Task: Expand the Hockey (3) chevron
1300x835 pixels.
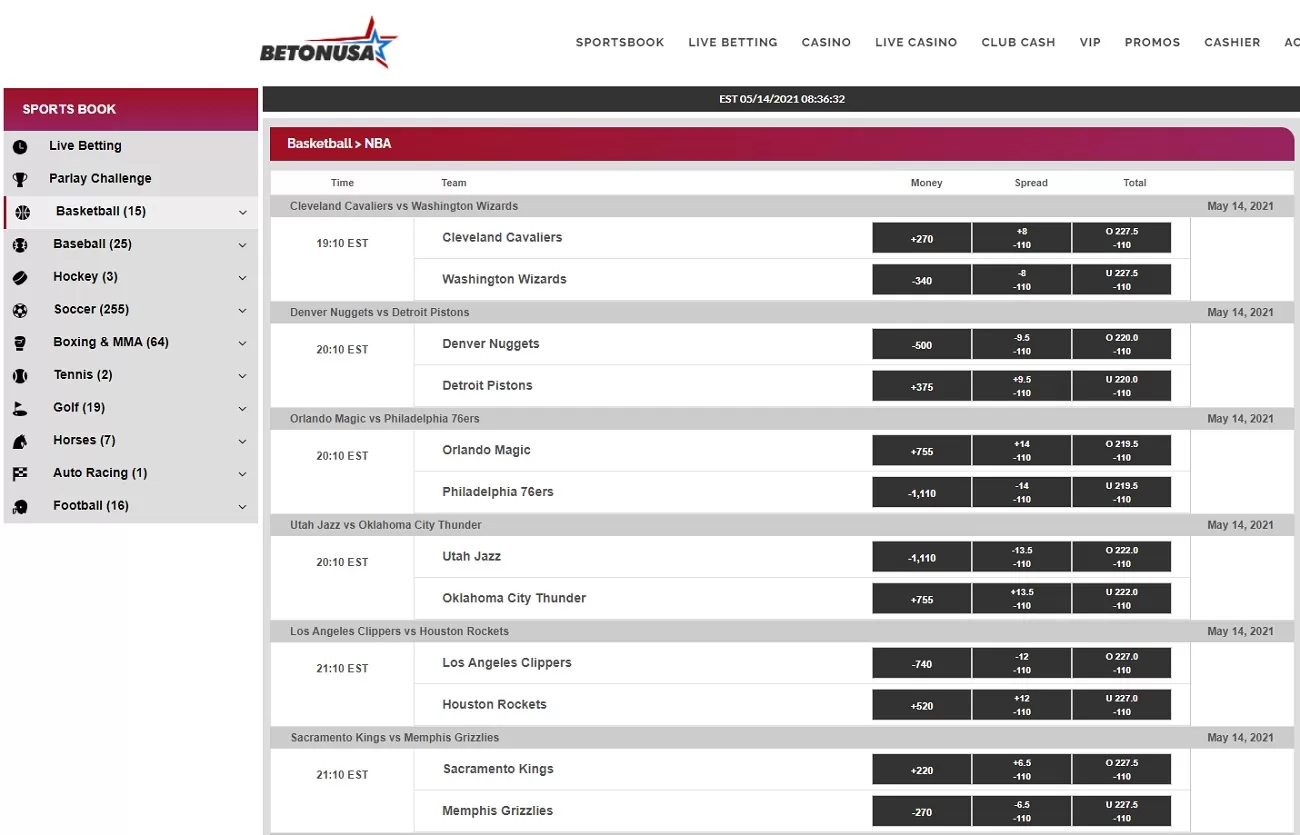Action: (243, 278)
